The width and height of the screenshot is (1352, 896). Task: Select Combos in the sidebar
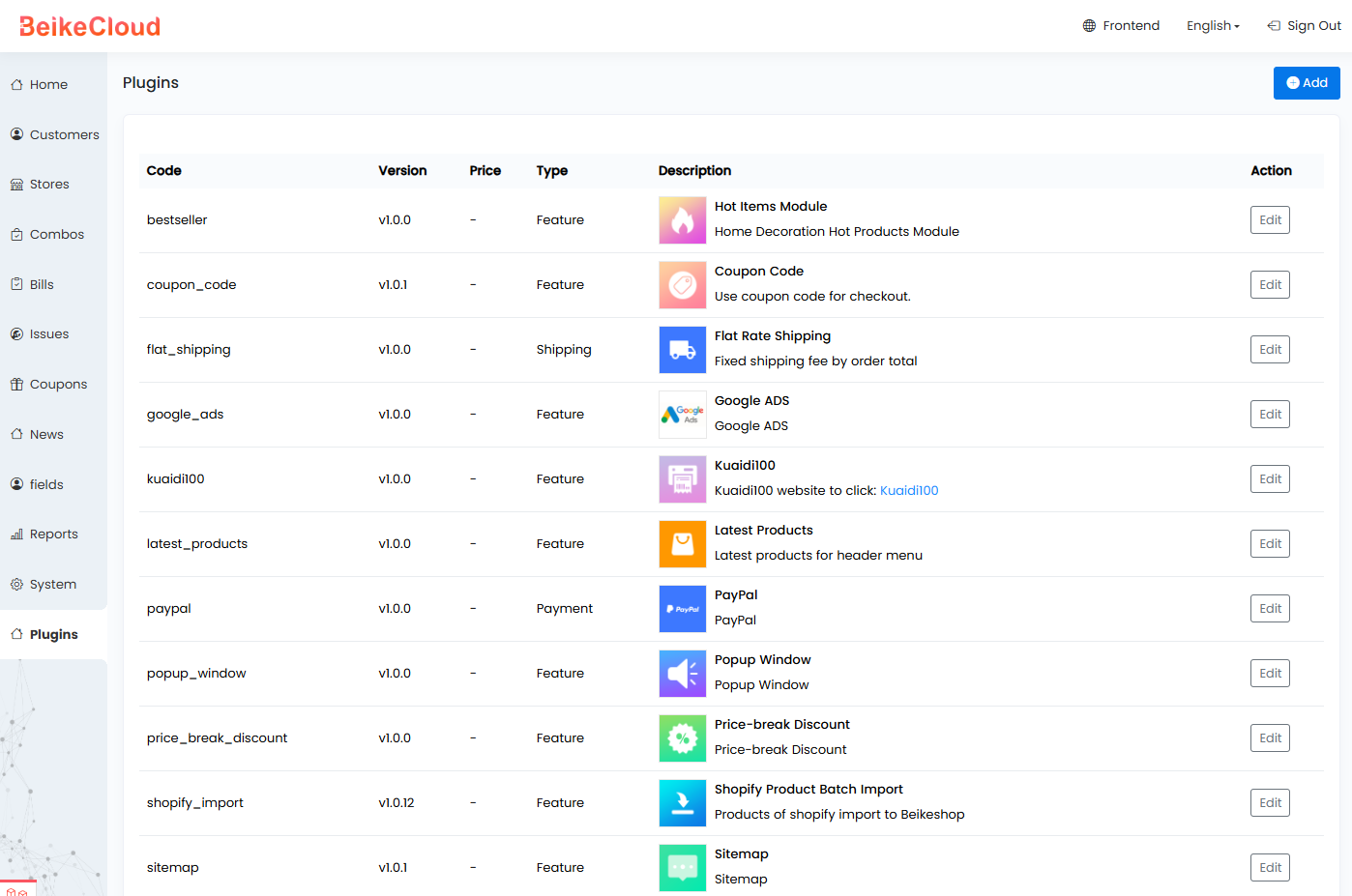tap(53, 234)
